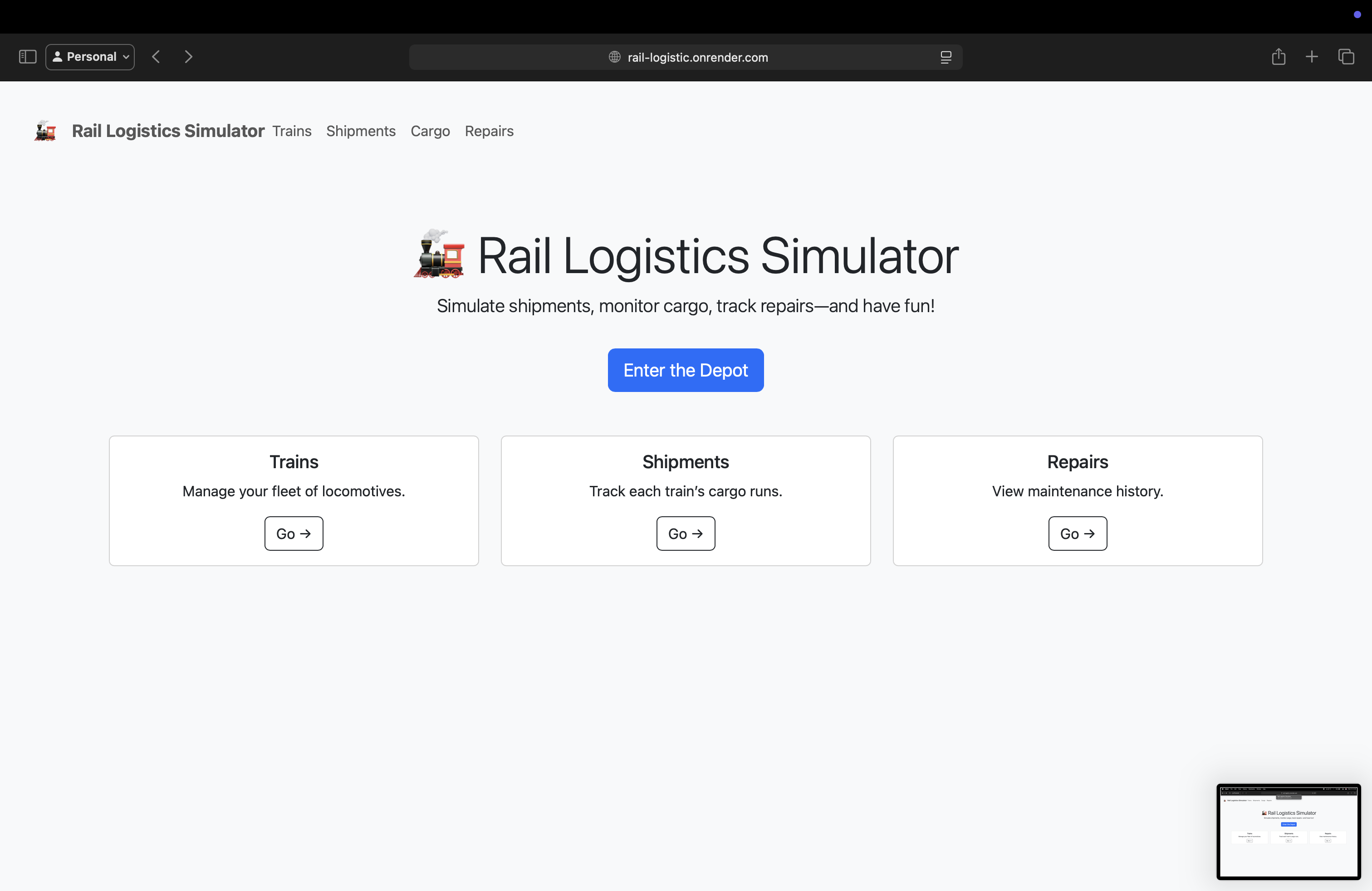The height and width of the screenshot is (891, 1372).
Task: Show the tab overview
Action: [1347, 56]
